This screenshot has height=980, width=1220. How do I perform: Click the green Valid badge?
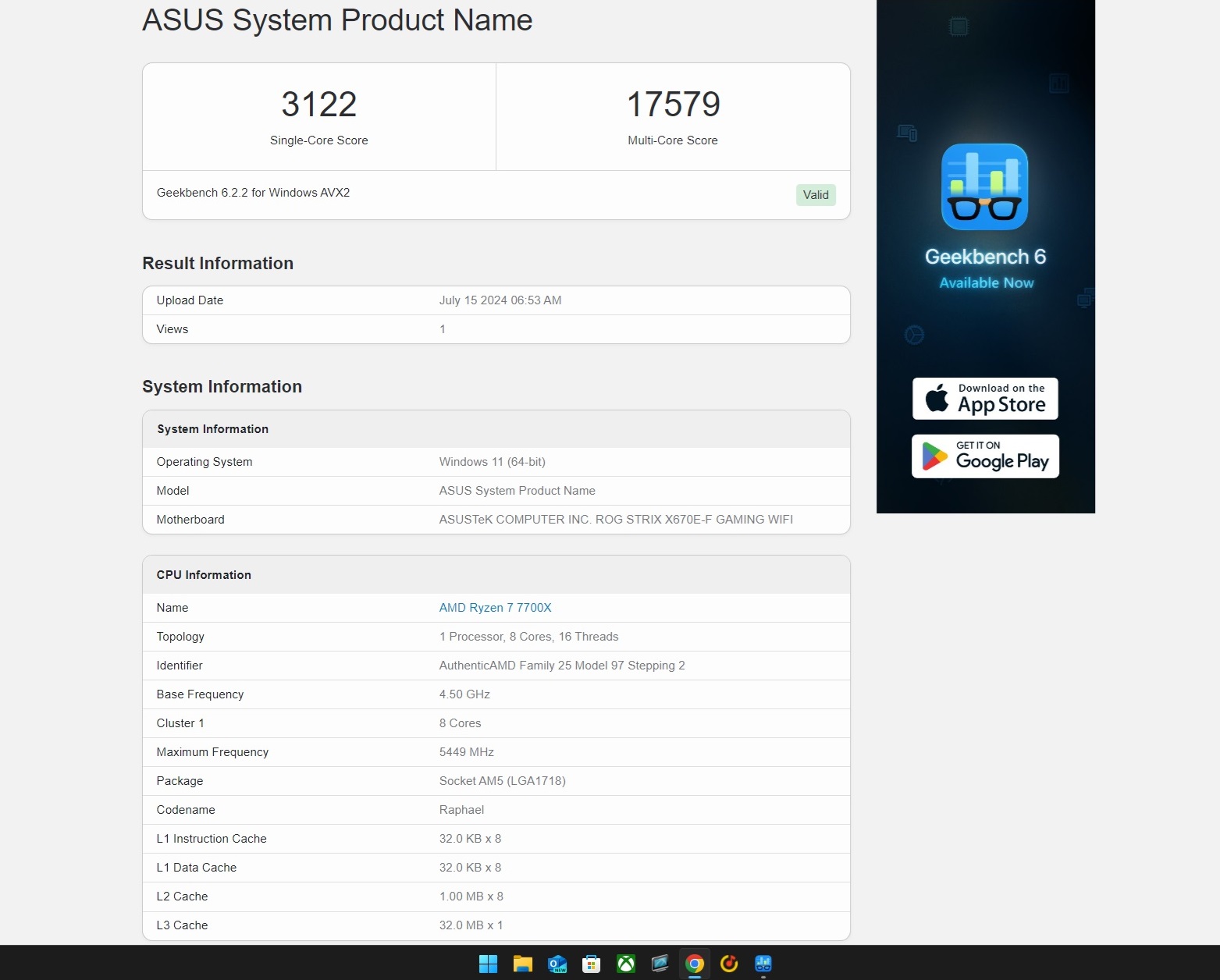click(x=816, y=195)
